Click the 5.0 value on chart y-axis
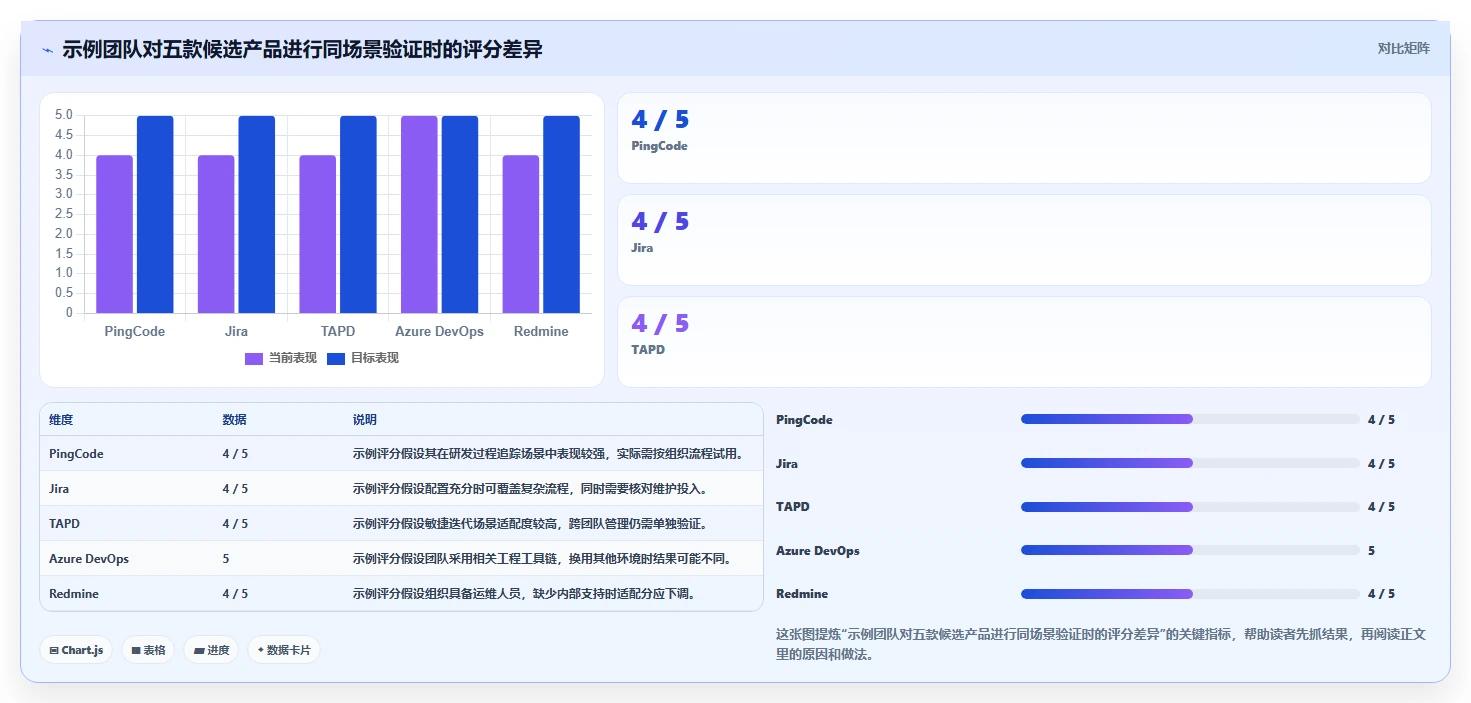Screen dimensions: 1471x703 (63, 115)
